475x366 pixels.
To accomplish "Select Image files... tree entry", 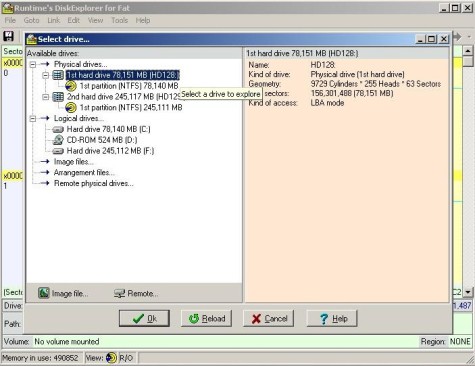I will (74, 162).
